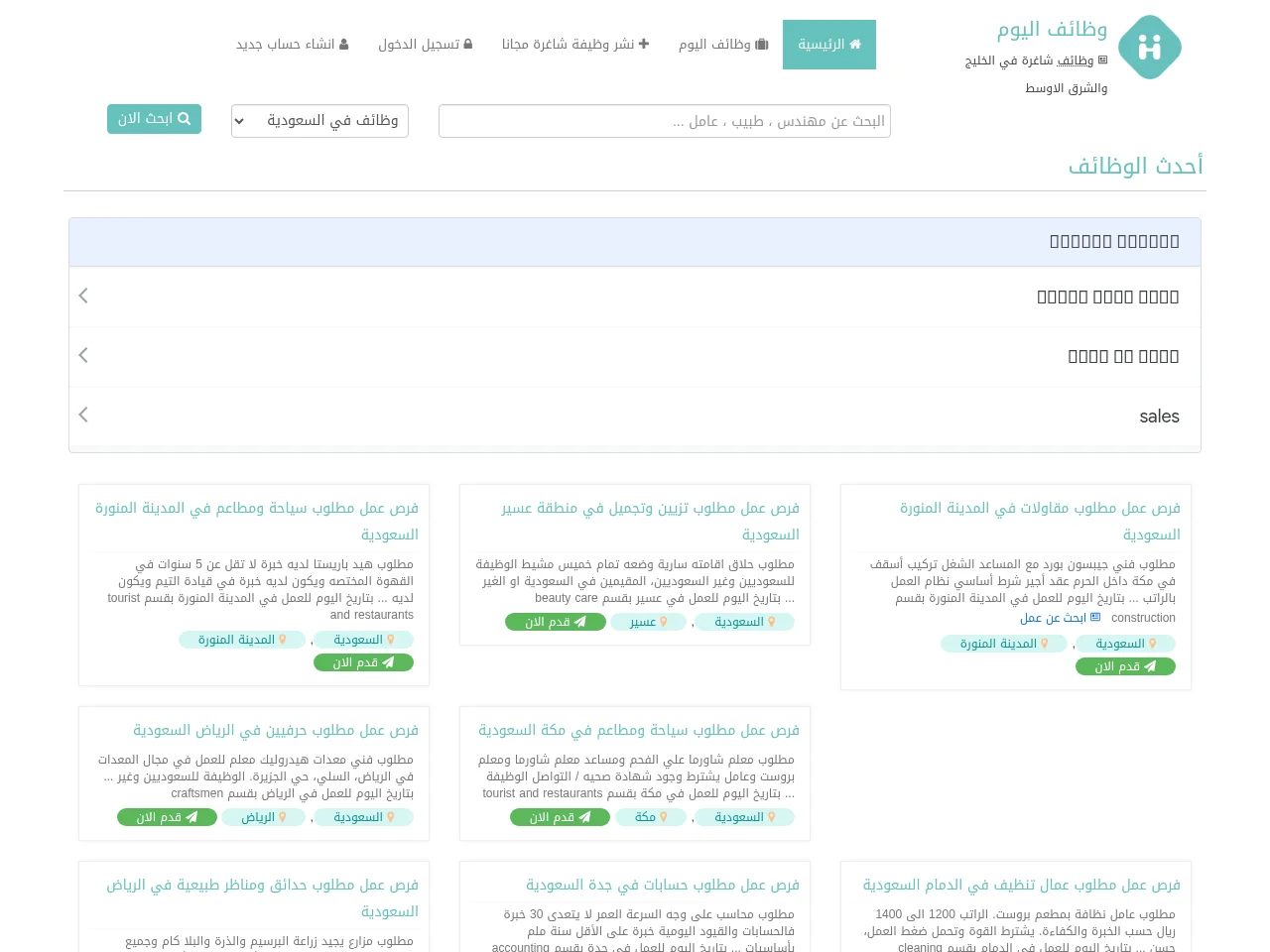This screenshot has width=1270, height=952.
Task: Click the أحدث الوظائف heading
Action: pos(1135,166)
